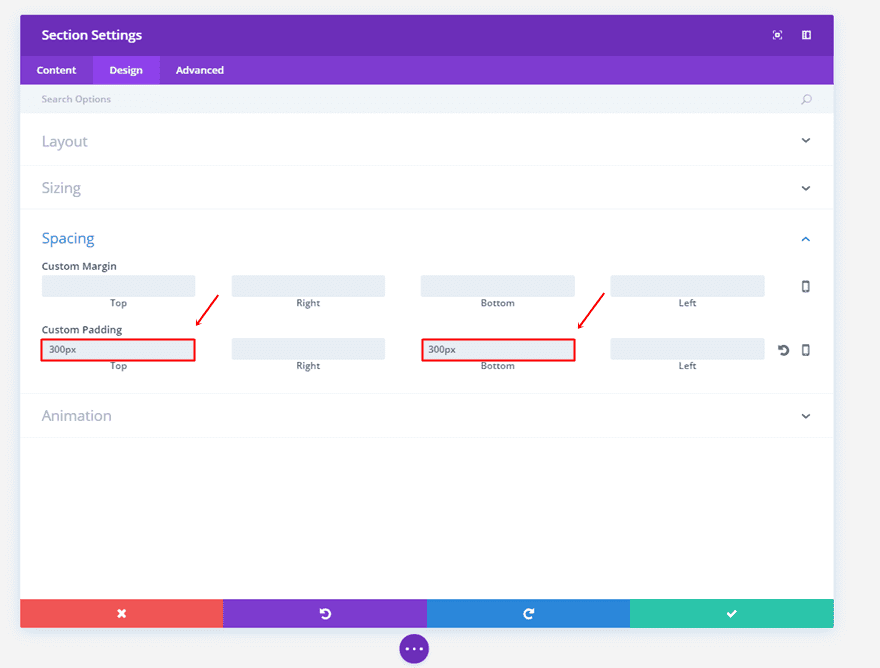This screenshot has height=668, width=880.
Task: Click the redo icon in the bottom bar
Action: (x=528, y=613)
